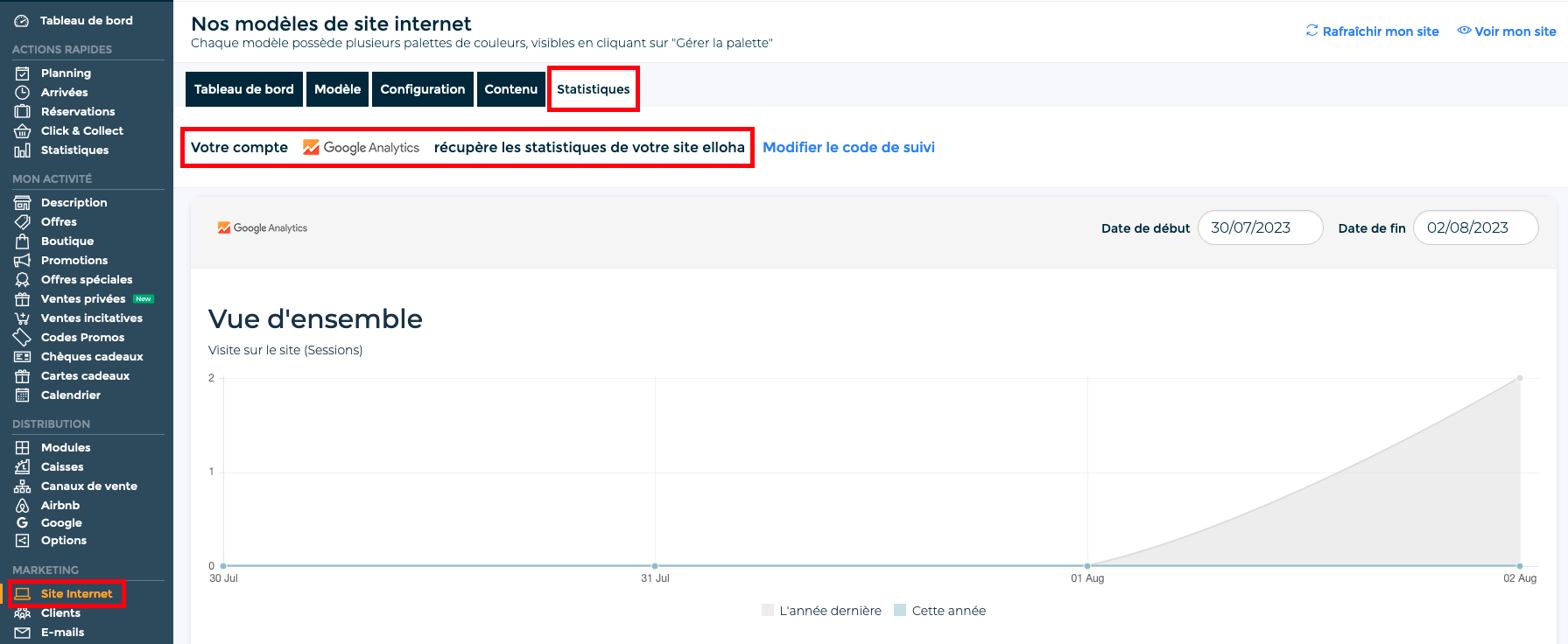Image resolution: width=1568 pixels, height=644 pixels.
Task: Open Boutique via its shopping bag icon
Action: (22, 241)
